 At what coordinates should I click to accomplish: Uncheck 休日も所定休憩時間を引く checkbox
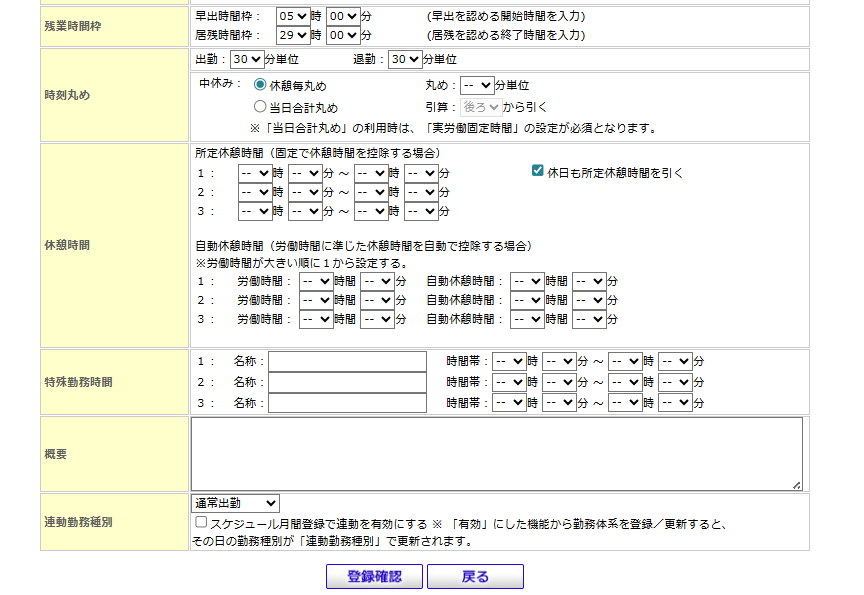tap(538, 172)
